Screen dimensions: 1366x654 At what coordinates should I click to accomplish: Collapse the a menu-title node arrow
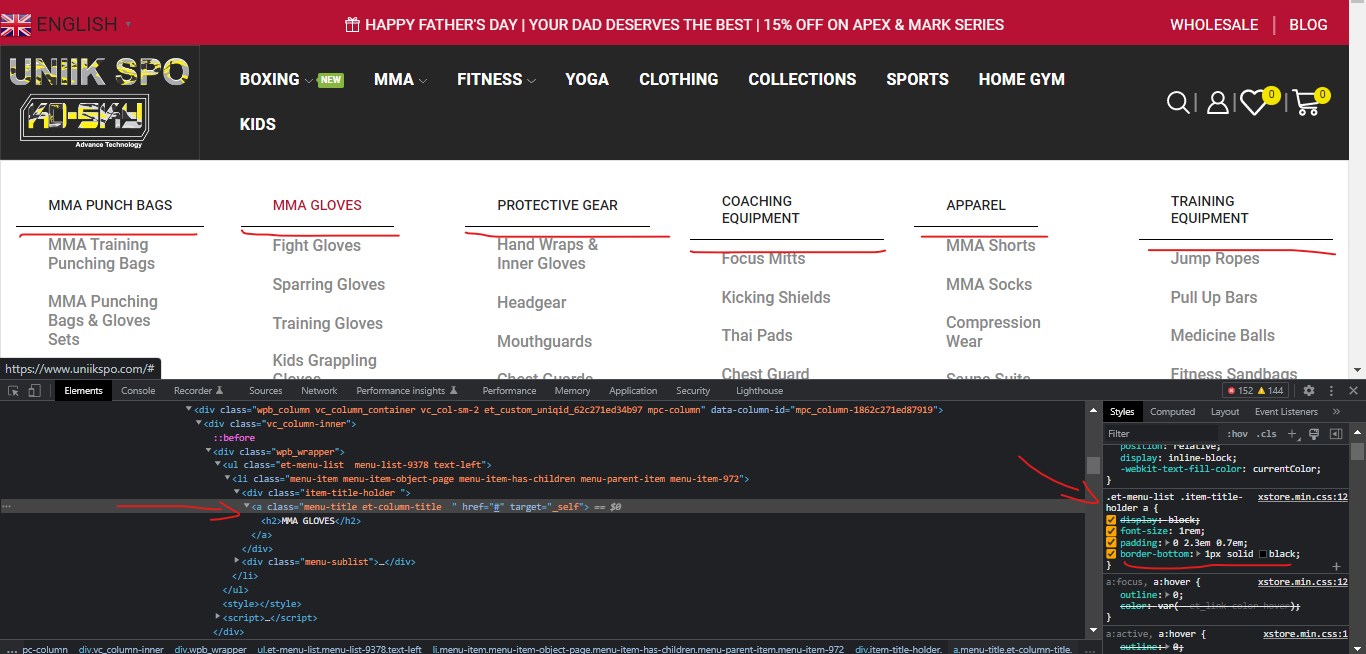point(247,507)
